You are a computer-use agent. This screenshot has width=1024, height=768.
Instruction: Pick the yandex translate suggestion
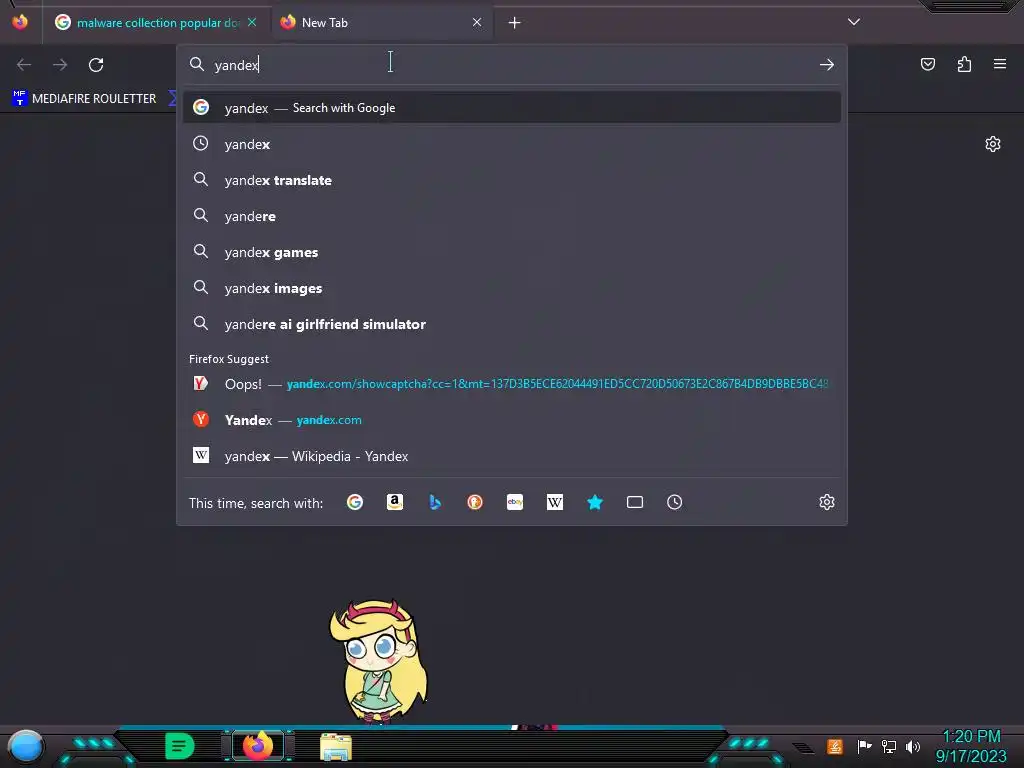click(512, 180)
